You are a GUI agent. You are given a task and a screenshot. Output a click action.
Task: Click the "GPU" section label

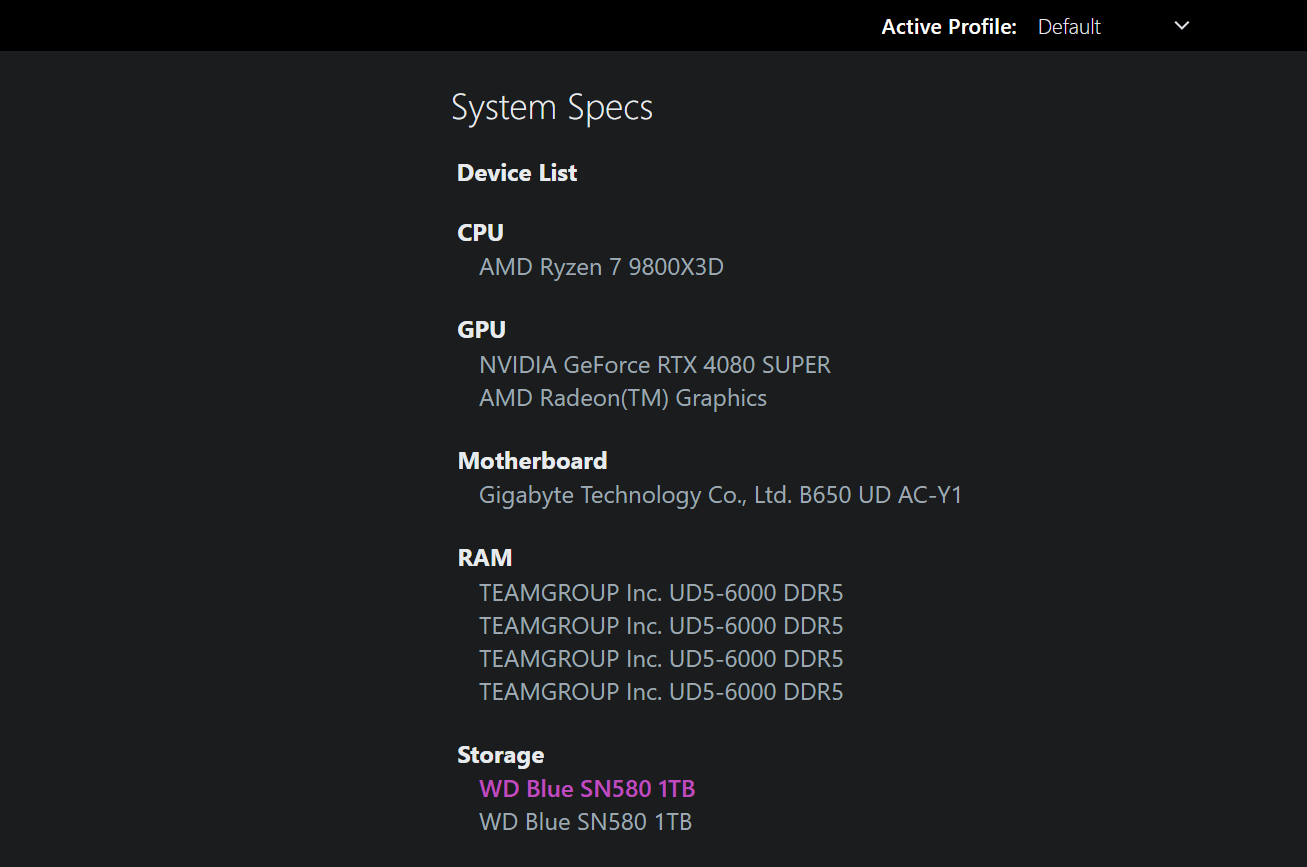[x=482, y=329]
